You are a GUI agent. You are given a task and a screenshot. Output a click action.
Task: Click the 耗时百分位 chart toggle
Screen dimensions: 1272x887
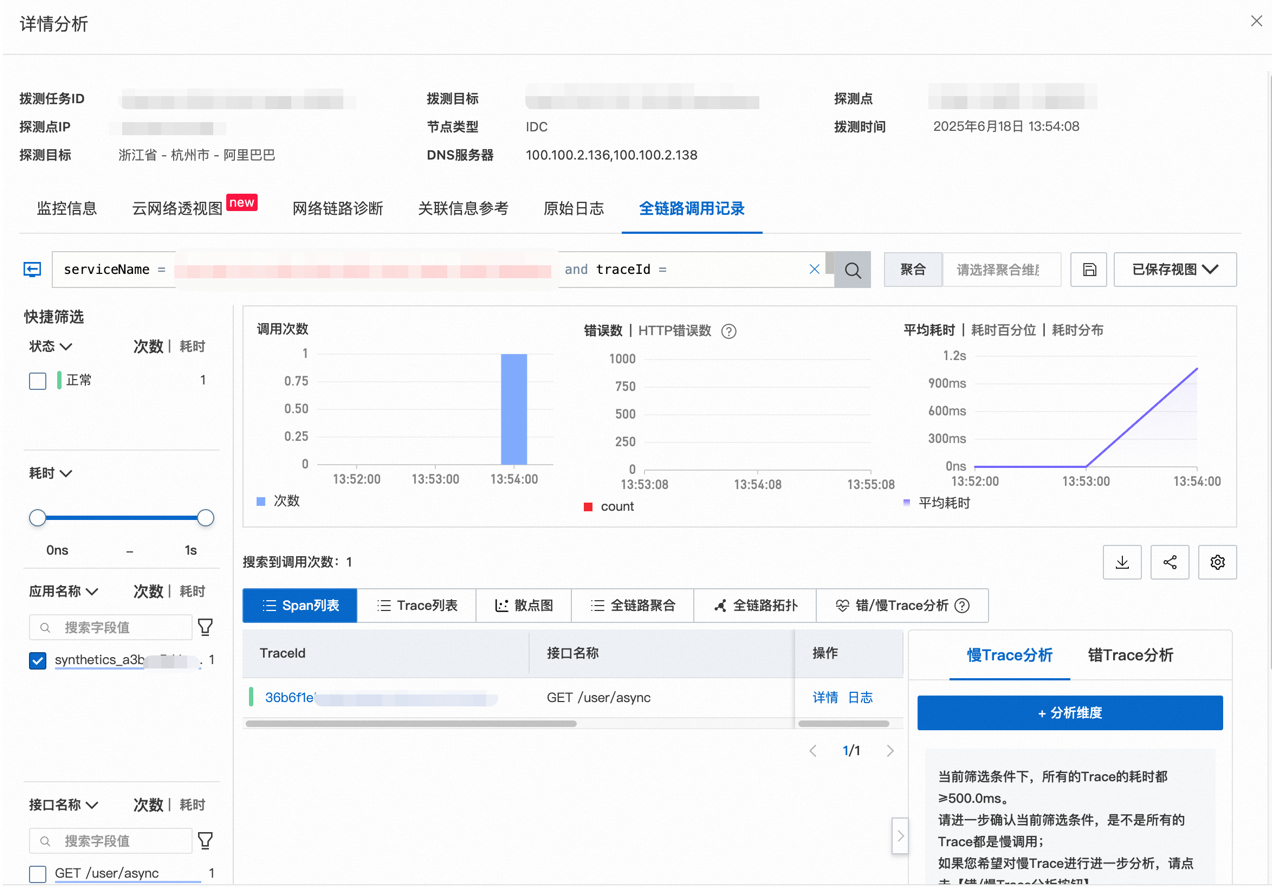pyautogui.click(x=1004, y=330)
